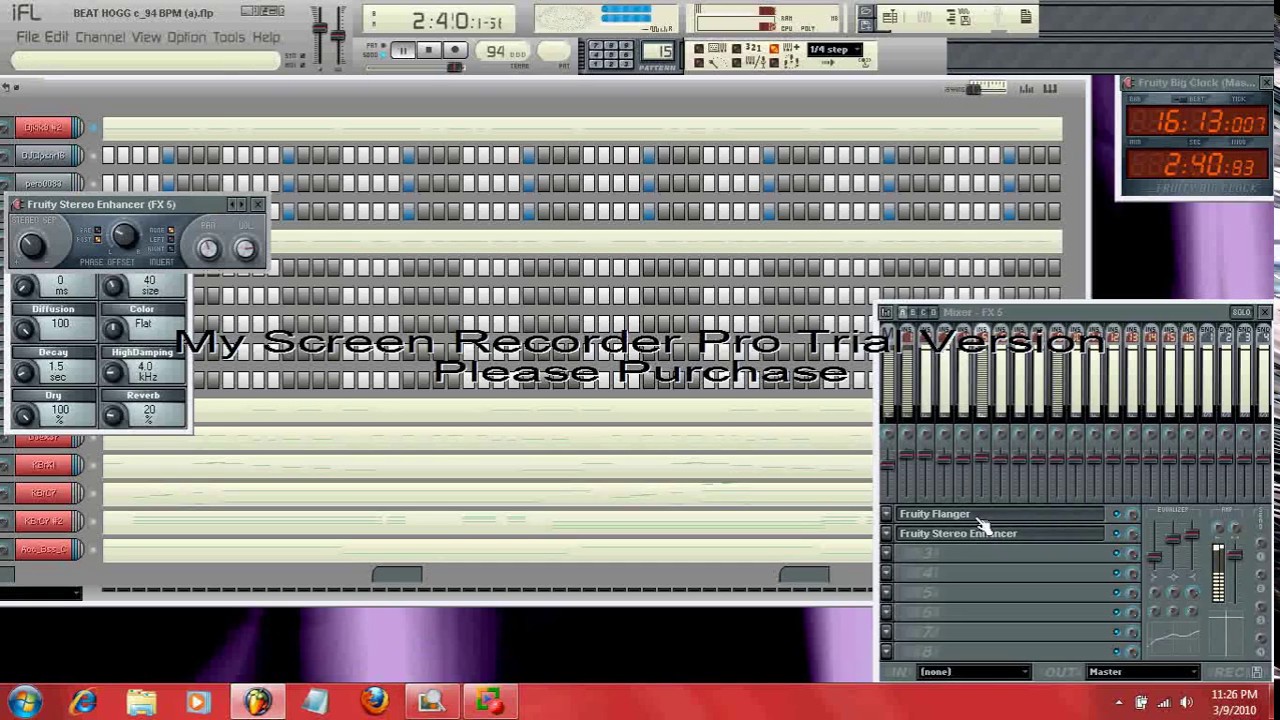Viewport: 1280px width, 720px height.
Task: Toggle the Fruity Stereo Enhancer enable LED
Action: pyautogui.click(x=1117, y=534)
